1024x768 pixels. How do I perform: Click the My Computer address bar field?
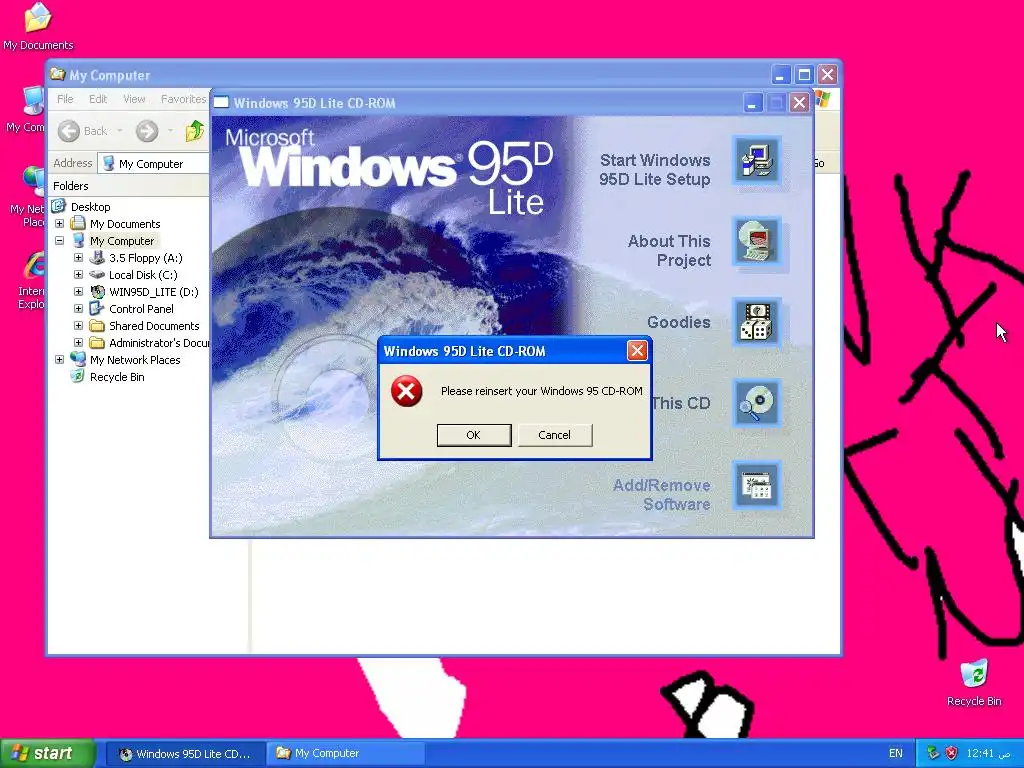pos(153,163)
